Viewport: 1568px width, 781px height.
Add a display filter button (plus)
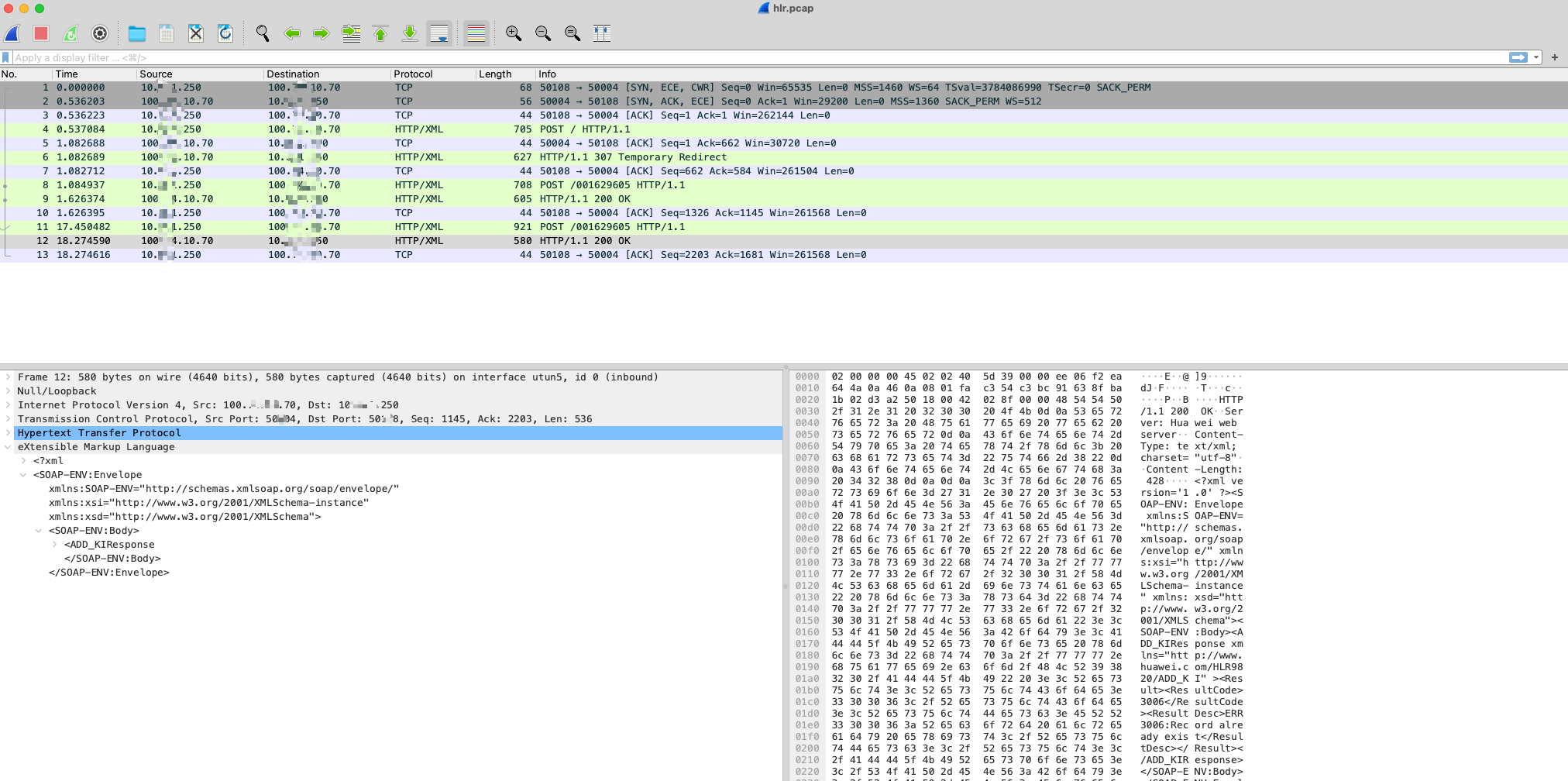tap(1554, 57)
